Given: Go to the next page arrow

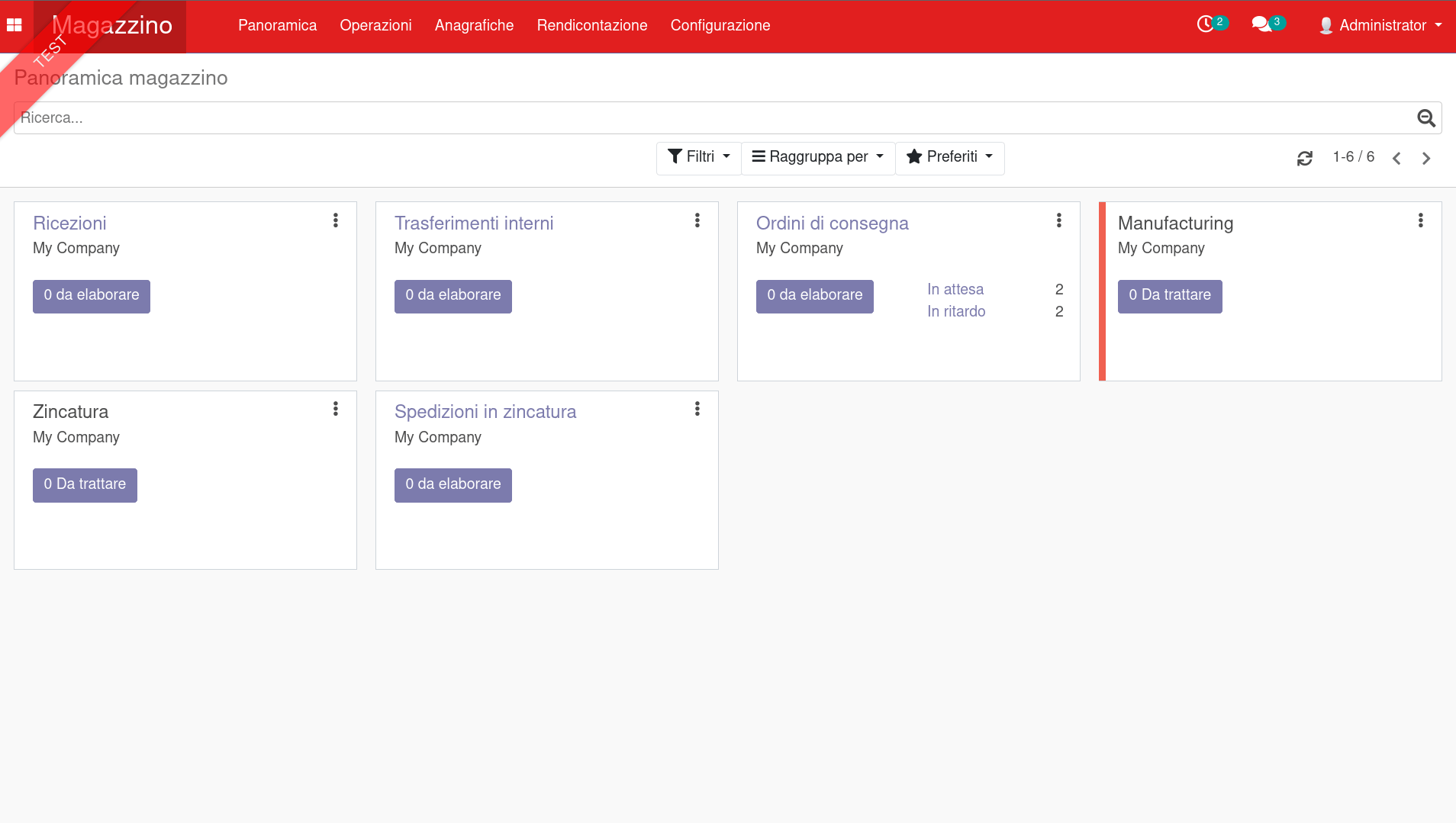Looking at the screenshot, I should coord(1425,158).
